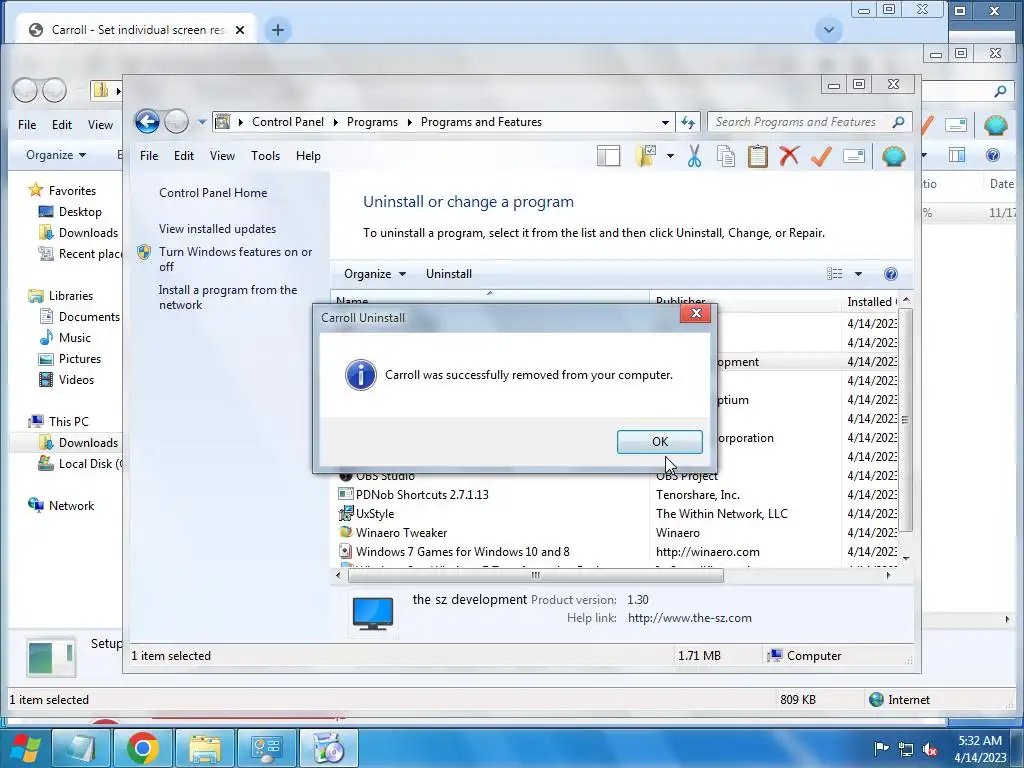Close the Carroll browser tab
The width and height of the screenshot is (1024, 768).
tap(240, 30)
